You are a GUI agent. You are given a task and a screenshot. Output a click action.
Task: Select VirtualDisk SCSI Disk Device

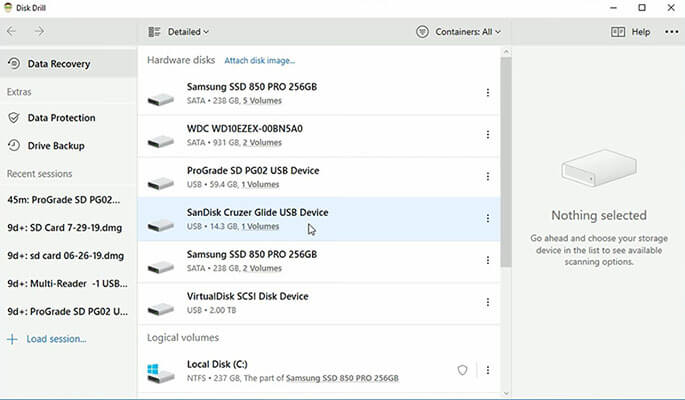(319, 303)
